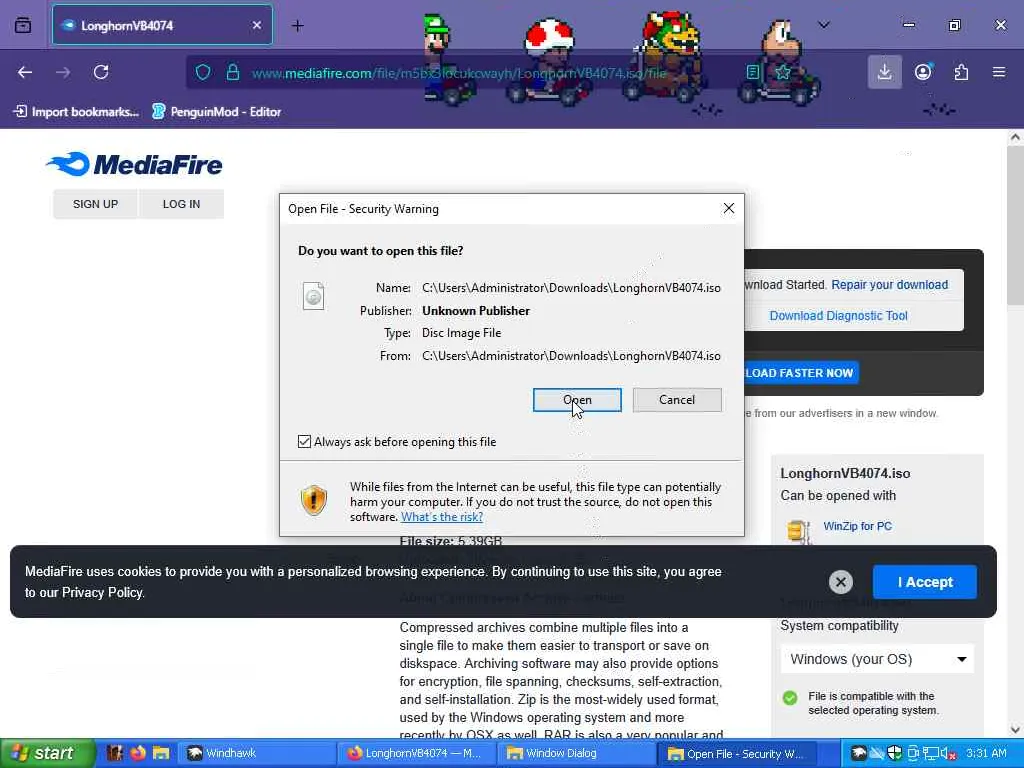Open the WinZip for PC link

(x=857, y=526)
